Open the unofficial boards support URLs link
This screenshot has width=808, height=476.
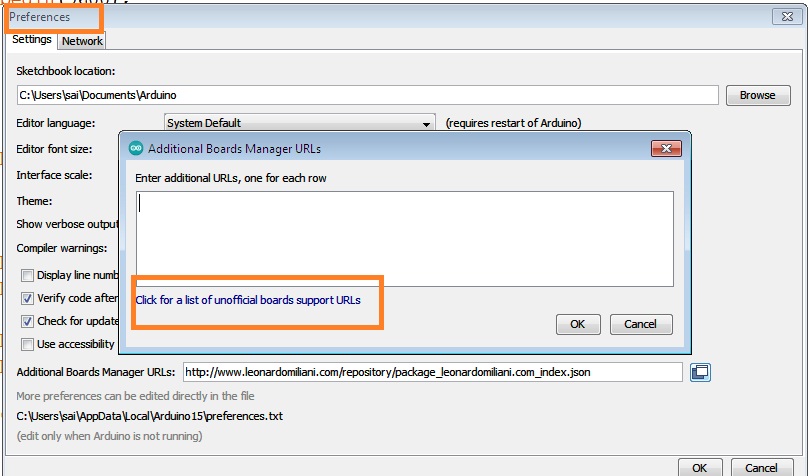click(248, 300)
